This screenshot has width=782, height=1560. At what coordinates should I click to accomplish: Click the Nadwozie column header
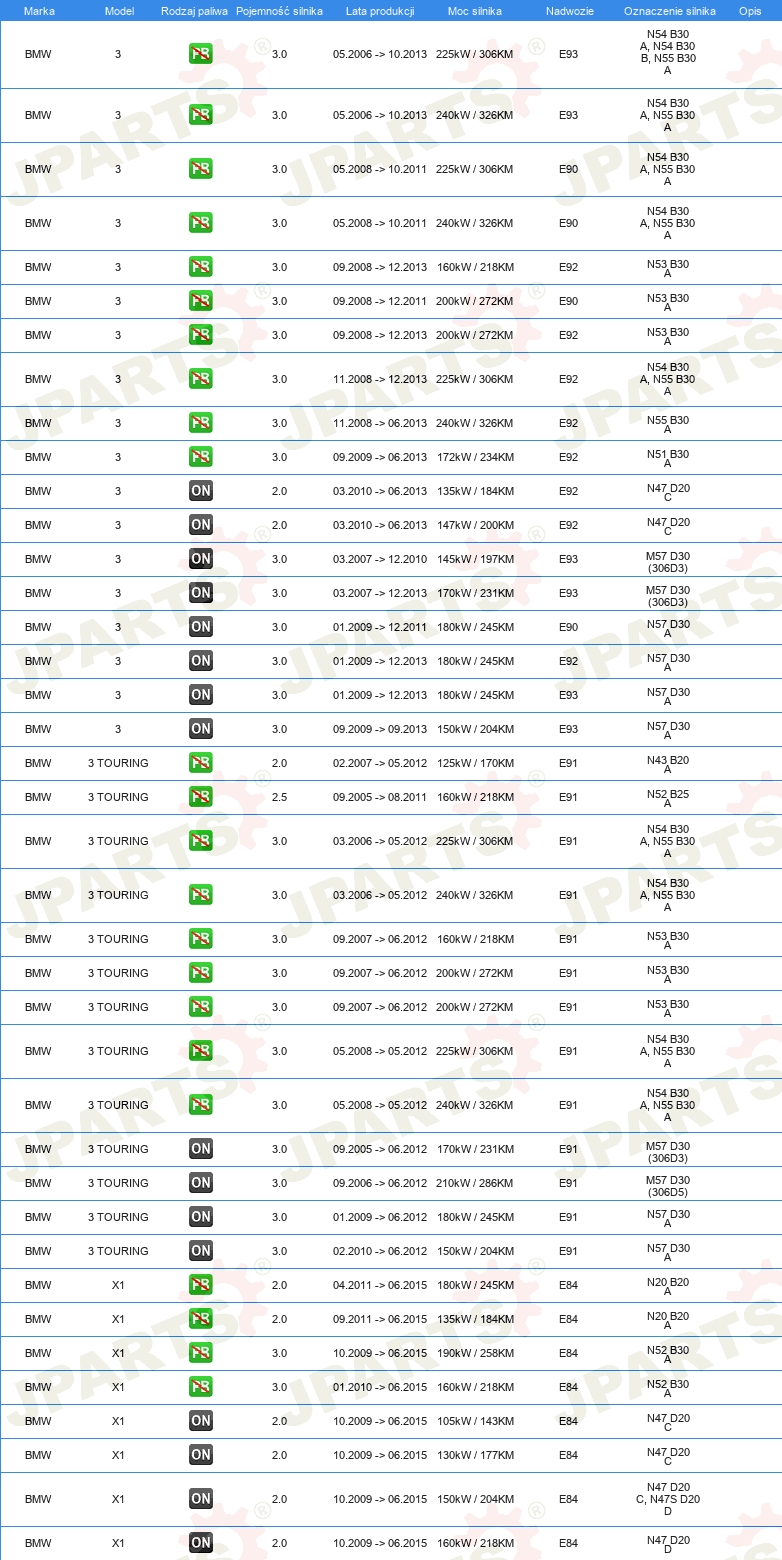click(569, 10)
